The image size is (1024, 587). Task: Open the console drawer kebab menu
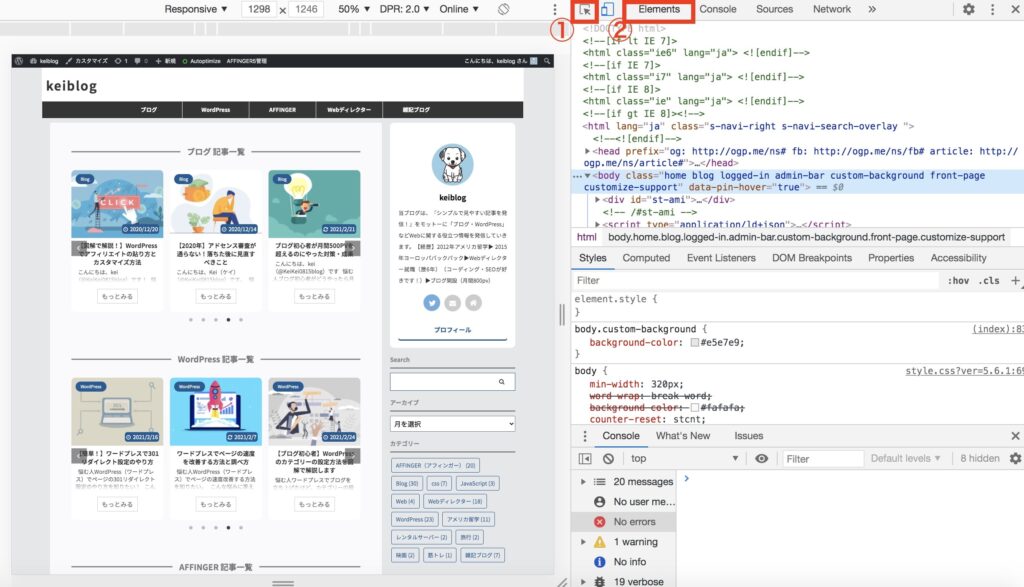(584, 436)
